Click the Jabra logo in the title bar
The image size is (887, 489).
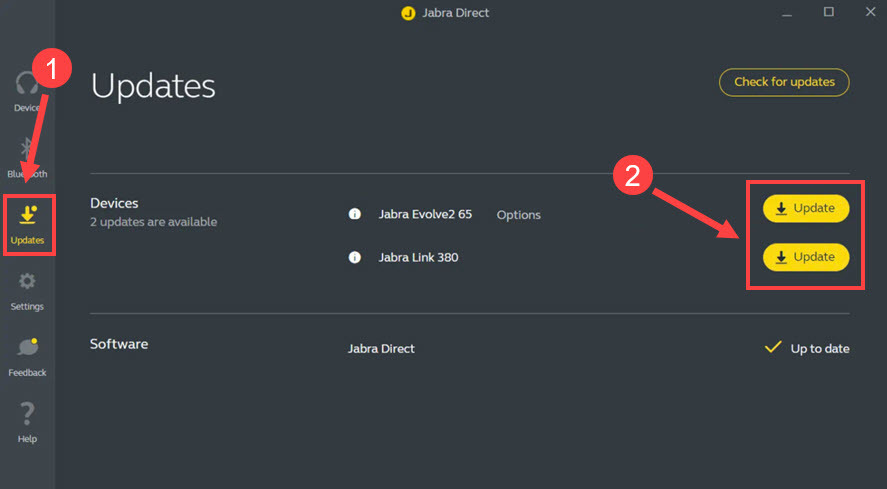(407, 13)
